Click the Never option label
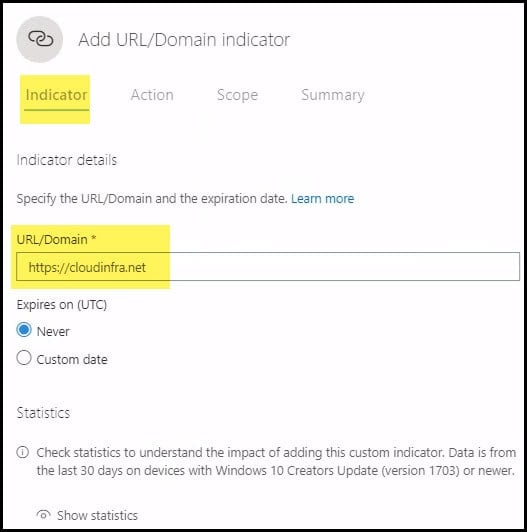The width and height of the screenshot is (527, 532). click(53, 331)
